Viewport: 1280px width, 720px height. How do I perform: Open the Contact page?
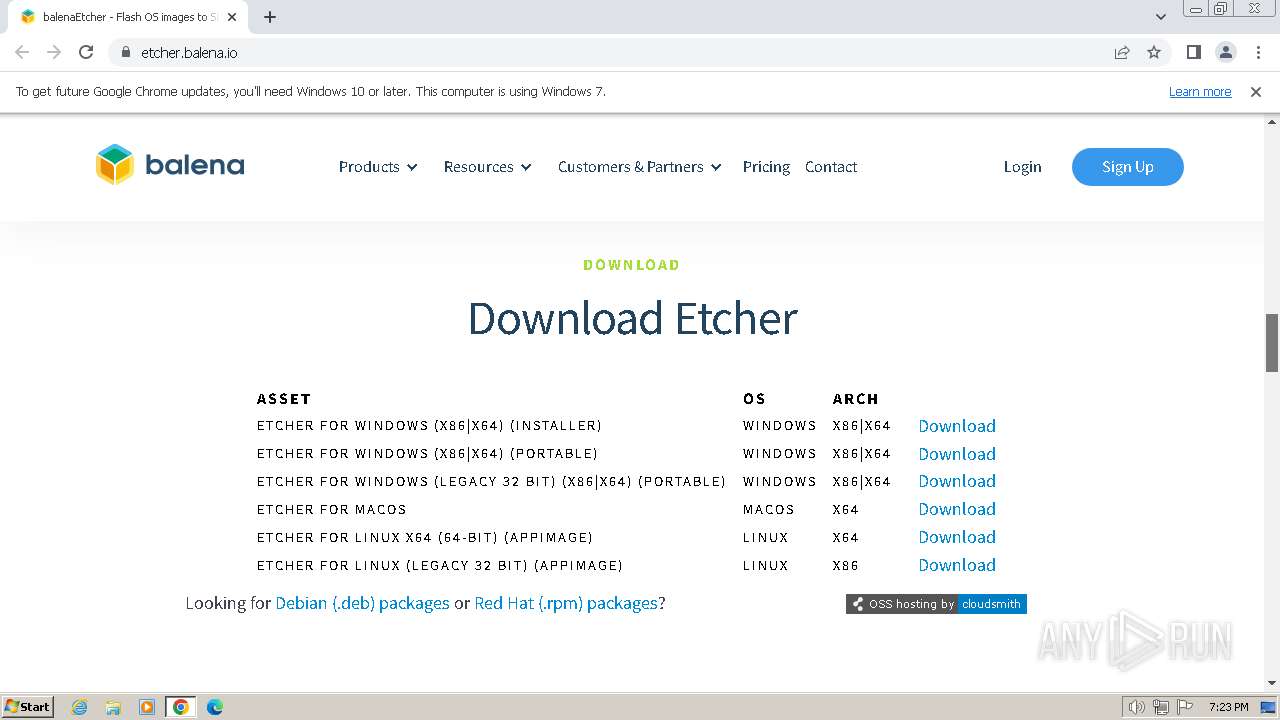(x=831, y=167)
